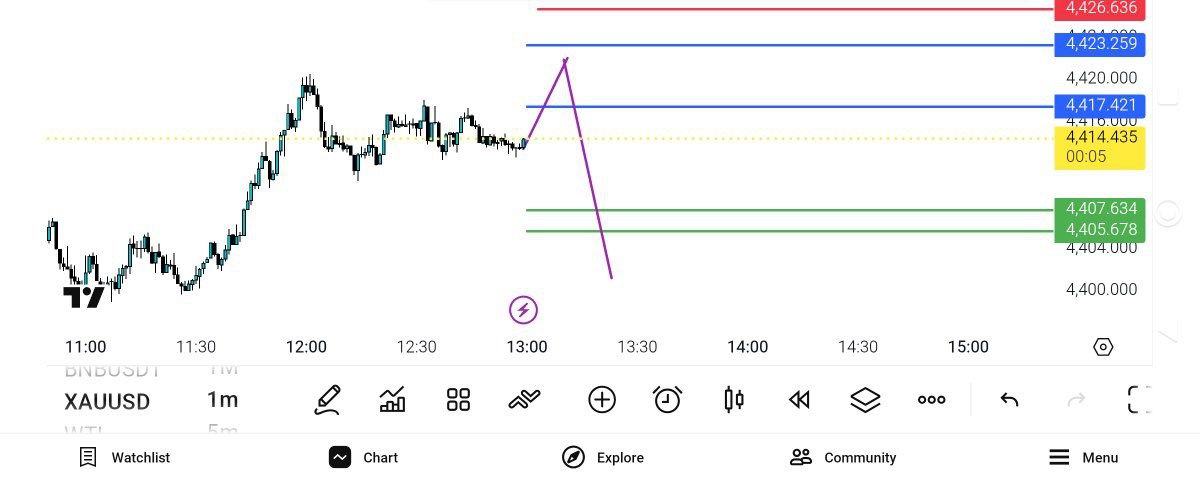Image resolution: width=1200 pixels, height=482 pixels.
Task: Toggle fullscreen chart mode
Action: tap(1139, 400)
